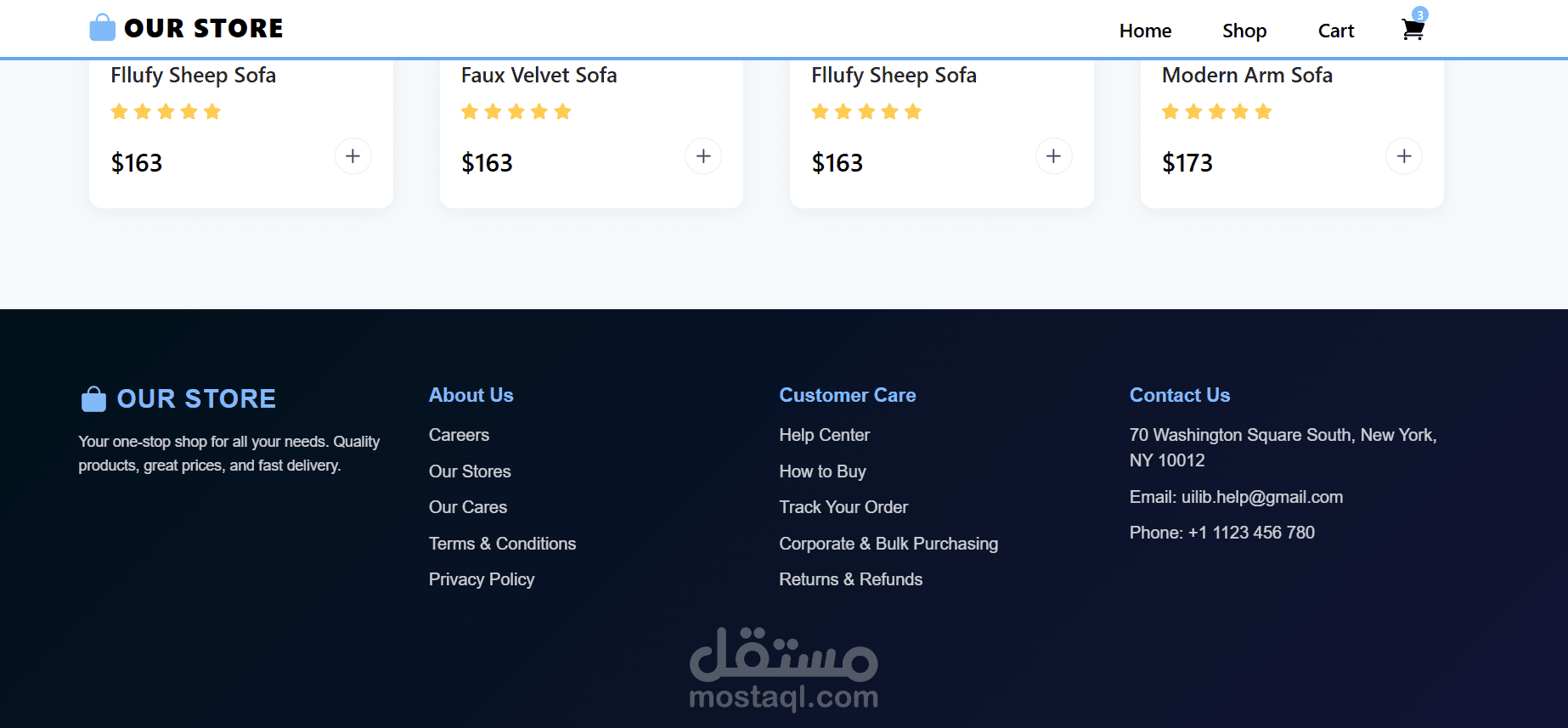Add Faux Velvet Sofa with plus button
The width and height of the screenshot is (1568, 728).
point(703,156)
